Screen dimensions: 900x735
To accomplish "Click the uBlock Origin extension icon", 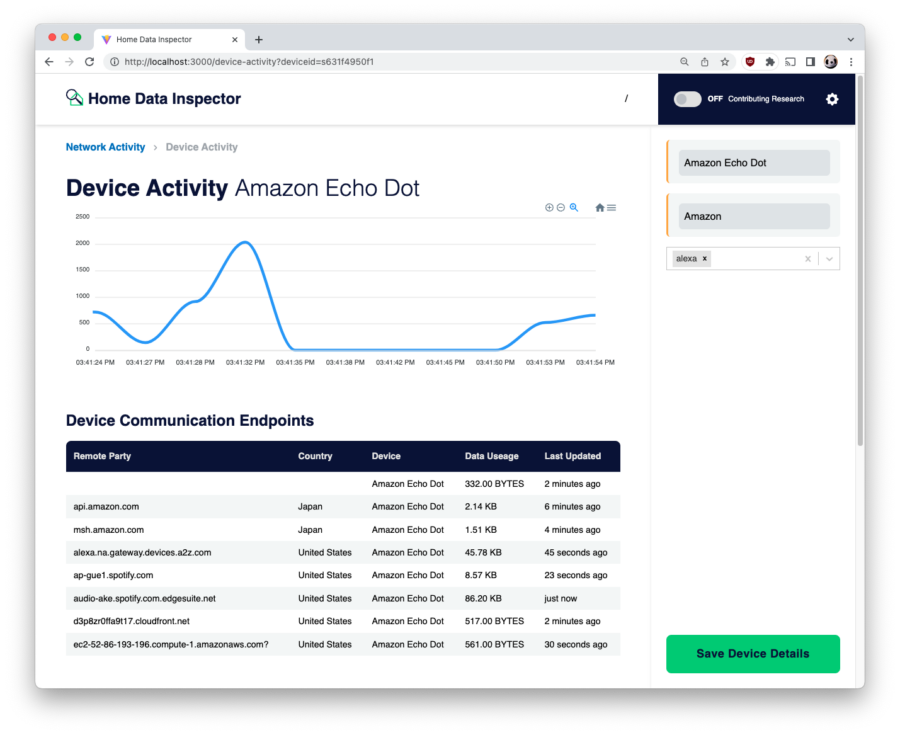I will 750,62.
